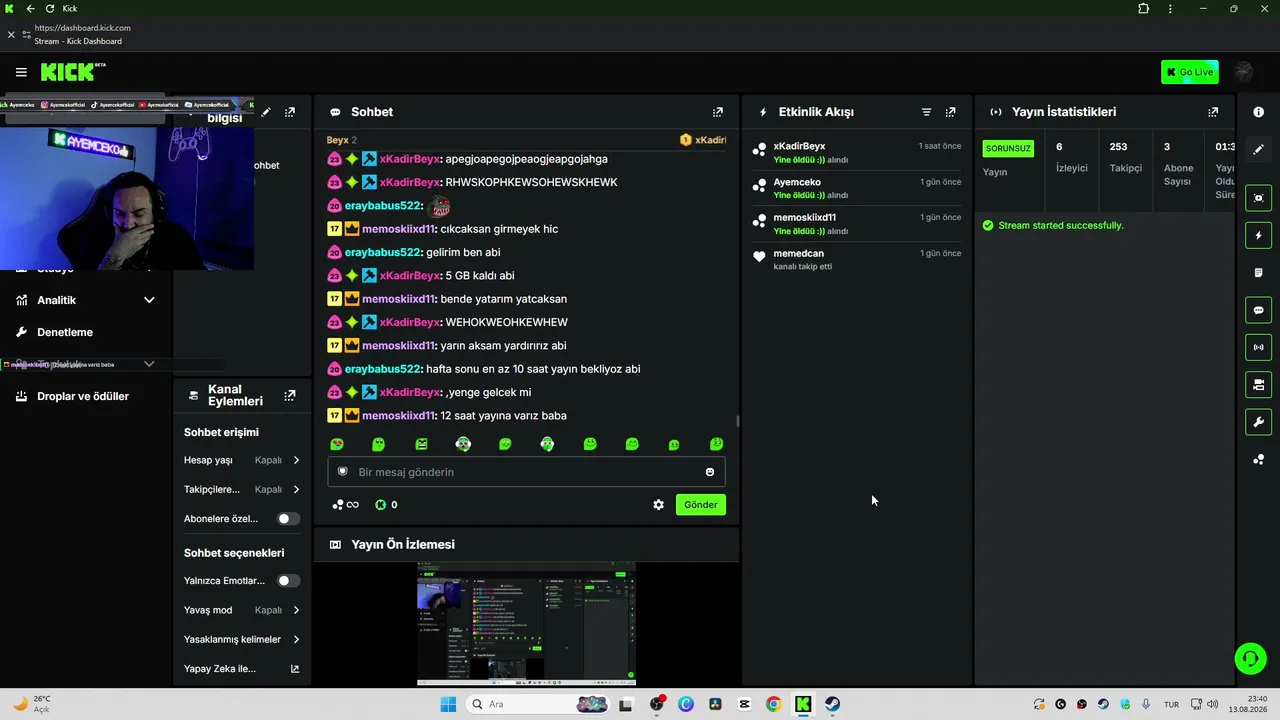Image resolution: width=1280 pixels, height=720 pixels.
Task: Open the Etkinlik Akışı filter options
Action: 926,112
